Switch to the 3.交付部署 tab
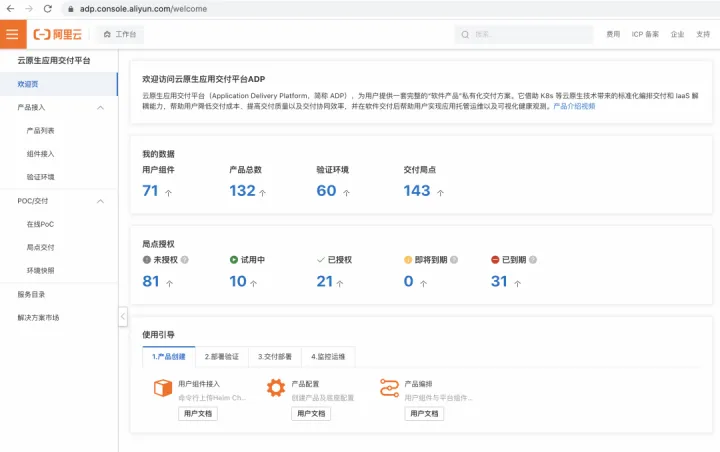This screenshot has height=452, width=720. [275, 356]
